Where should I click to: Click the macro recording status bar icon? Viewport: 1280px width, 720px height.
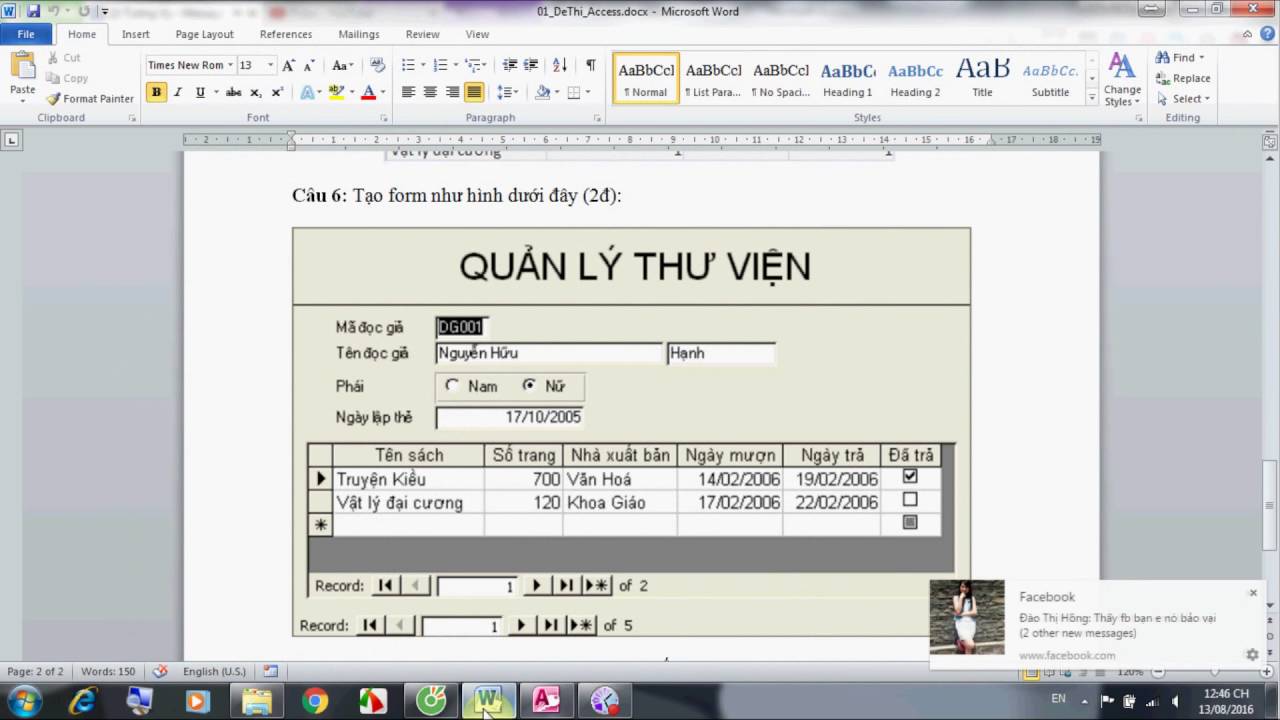[x=270, y=671]
